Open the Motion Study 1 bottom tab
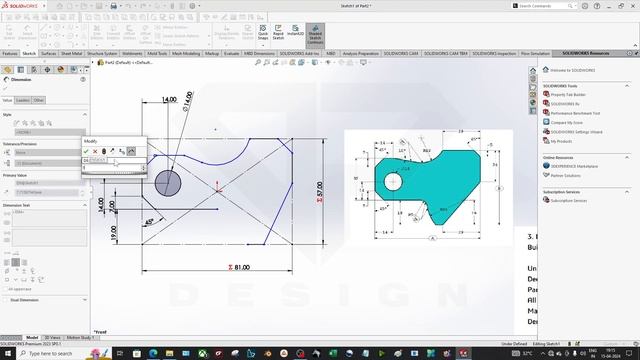Screen dimensions: 640x360 pyautogui.click(x=80, y=338)
